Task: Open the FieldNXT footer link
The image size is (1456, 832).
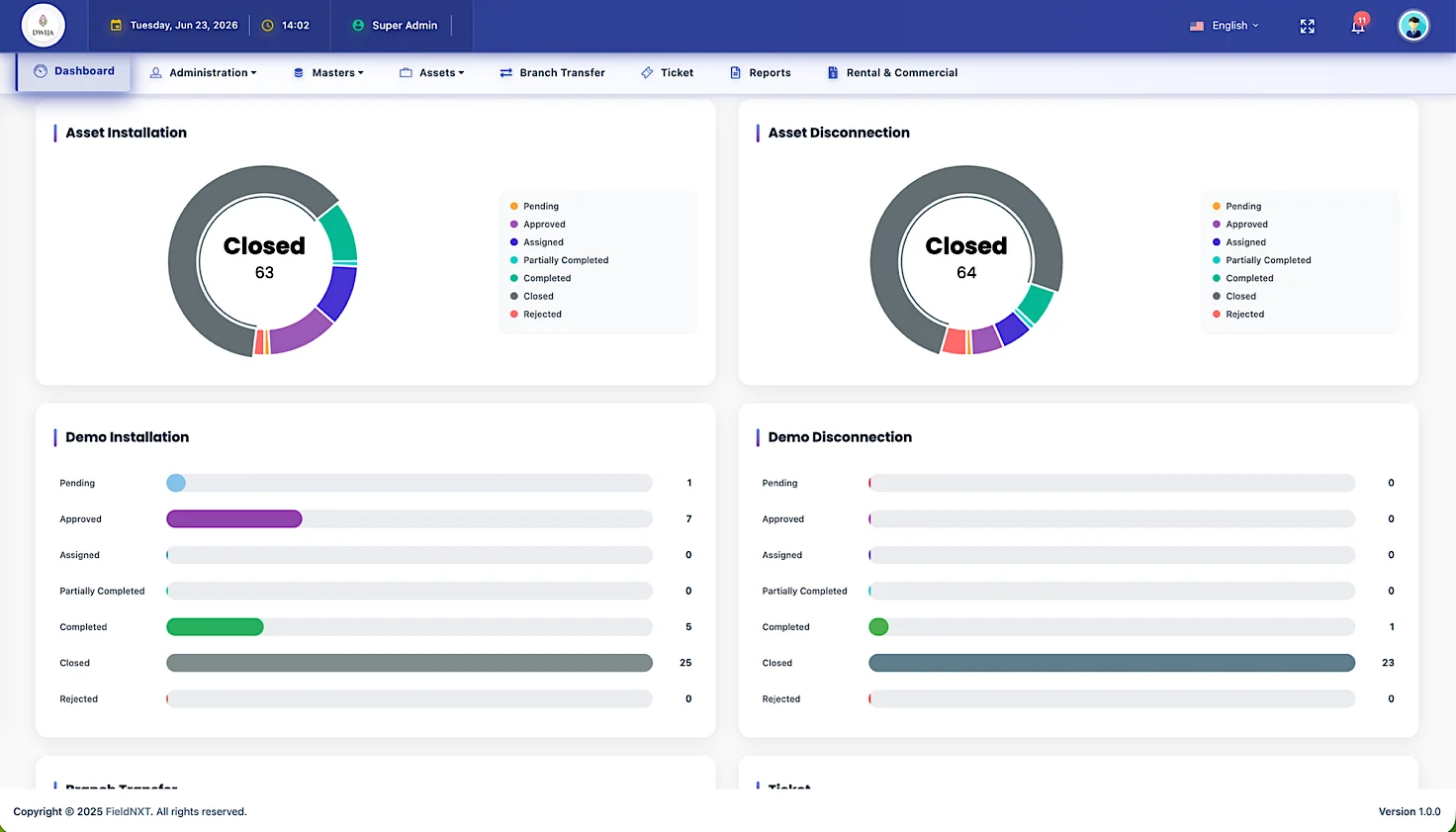Action: point(129,811)
